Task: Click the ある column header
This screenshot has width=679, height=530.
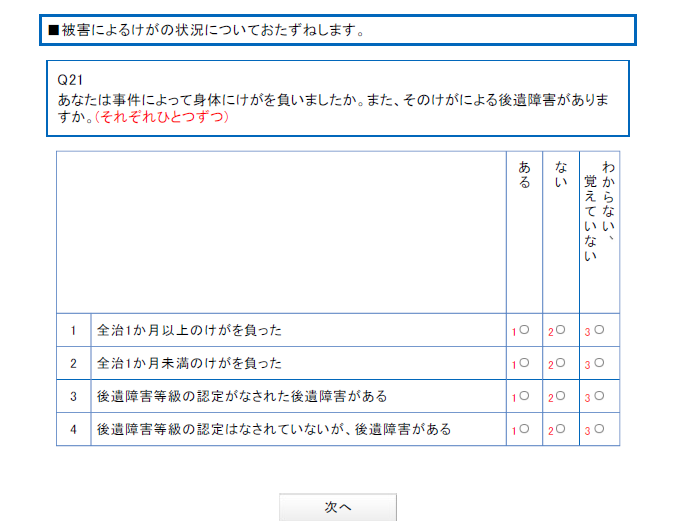Action: 524,175
